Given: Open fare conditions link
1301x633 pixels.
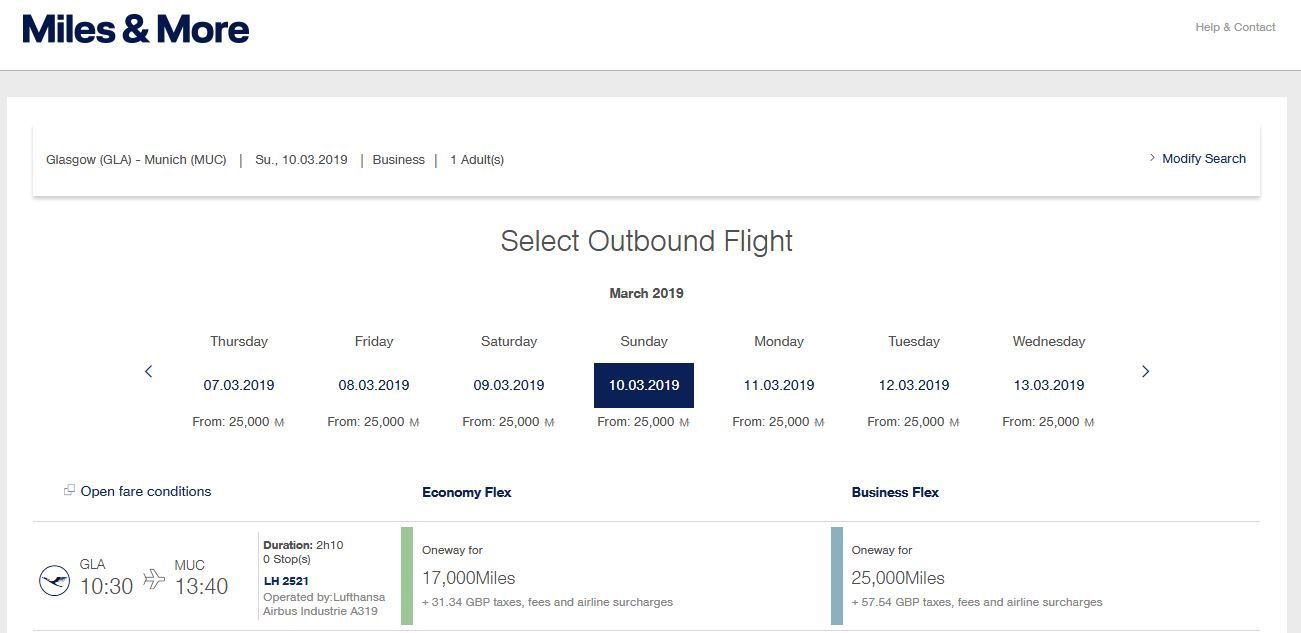Looking at the screenshot, I should coord(146,491).
